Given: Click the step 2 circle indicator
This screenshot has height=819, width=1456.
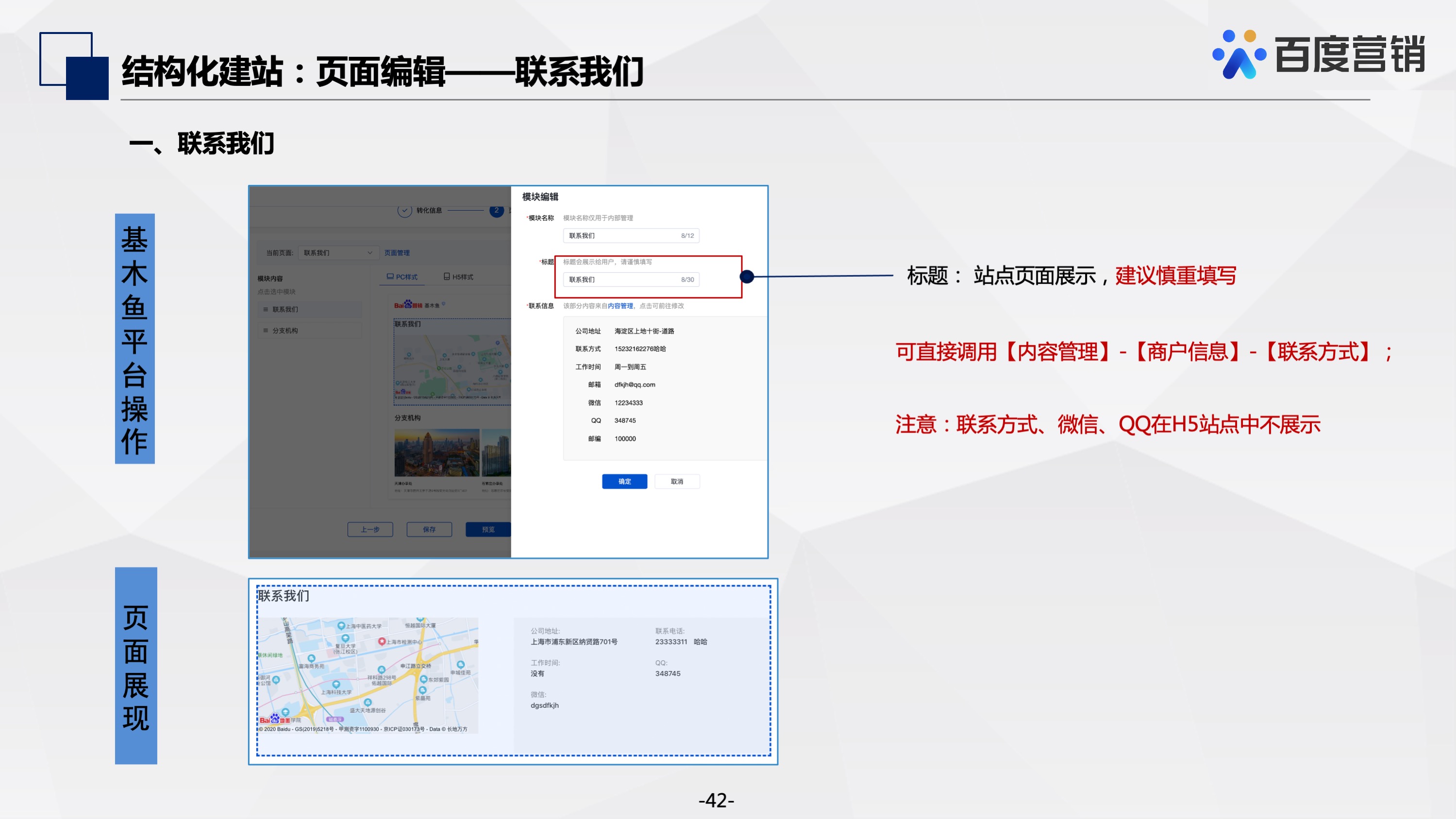Looking at the screenshot, I should [496, 210].
